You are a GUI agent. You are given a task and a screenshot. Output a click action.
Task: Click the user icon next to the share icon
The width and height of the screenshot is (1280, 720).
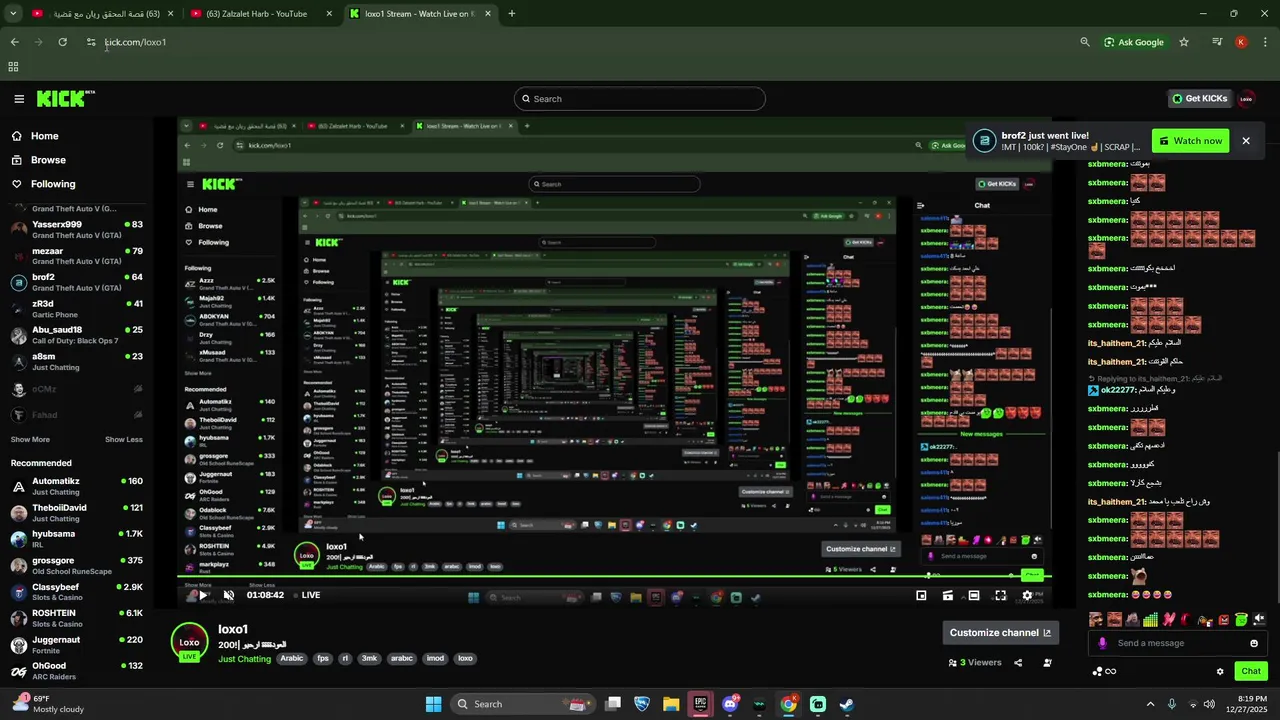(1047, 662)
